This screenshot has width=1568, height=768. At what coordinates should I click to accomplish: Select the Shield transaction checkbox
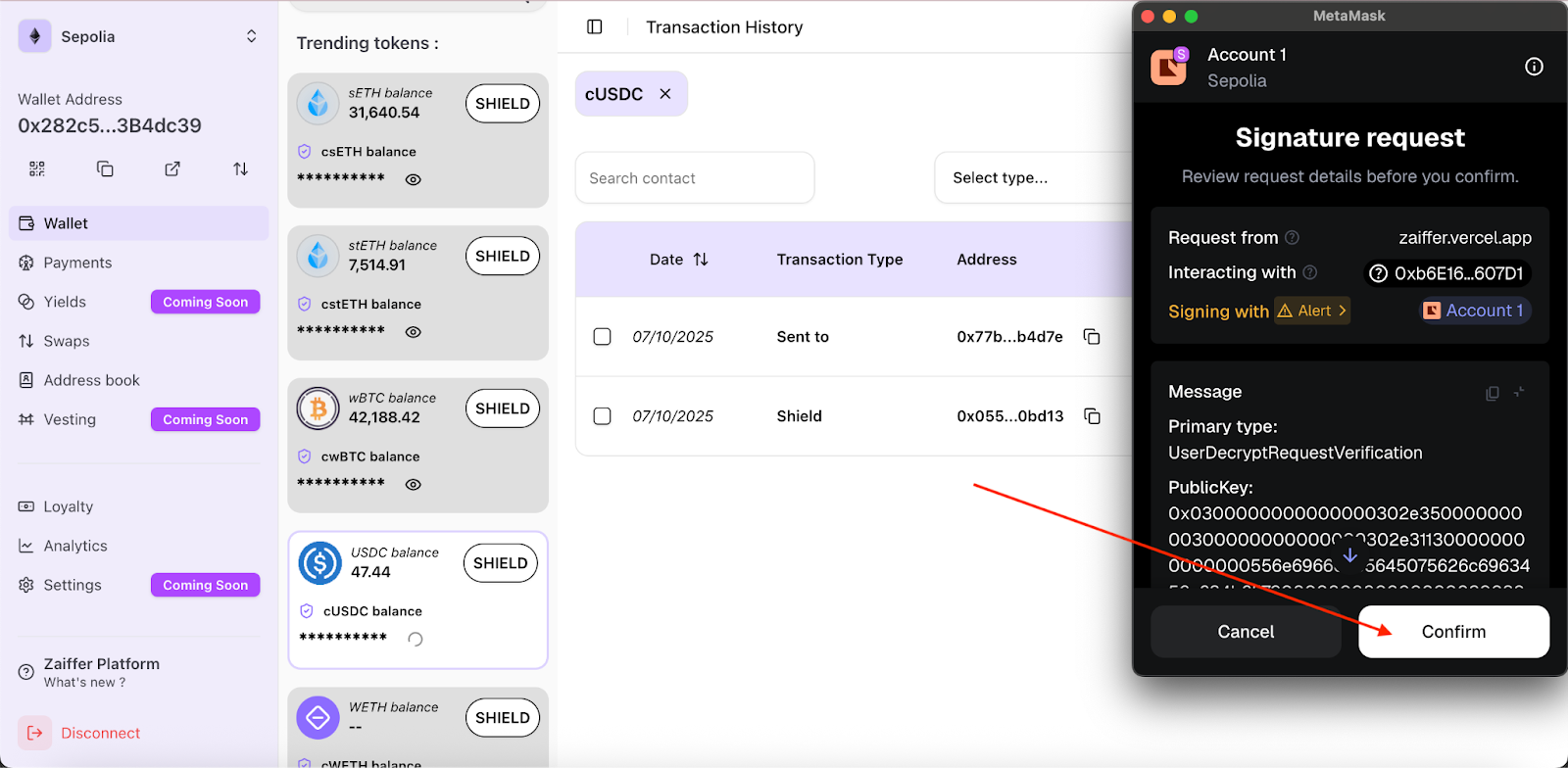pos(603,416)
